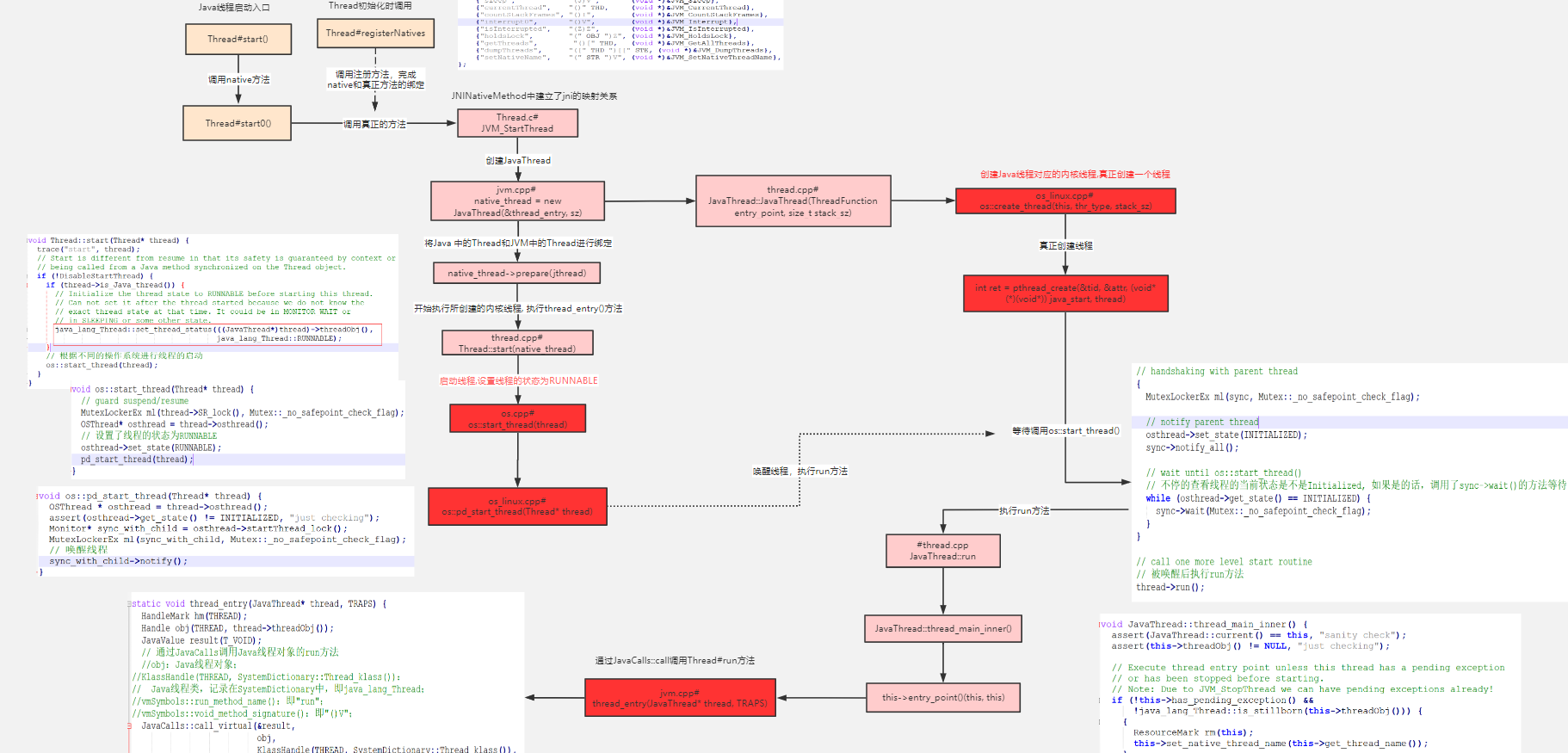Select the '执行run方法' label above JavaThread::run
This screenshot has height=753, width=1568.
tap(1024, 511)
